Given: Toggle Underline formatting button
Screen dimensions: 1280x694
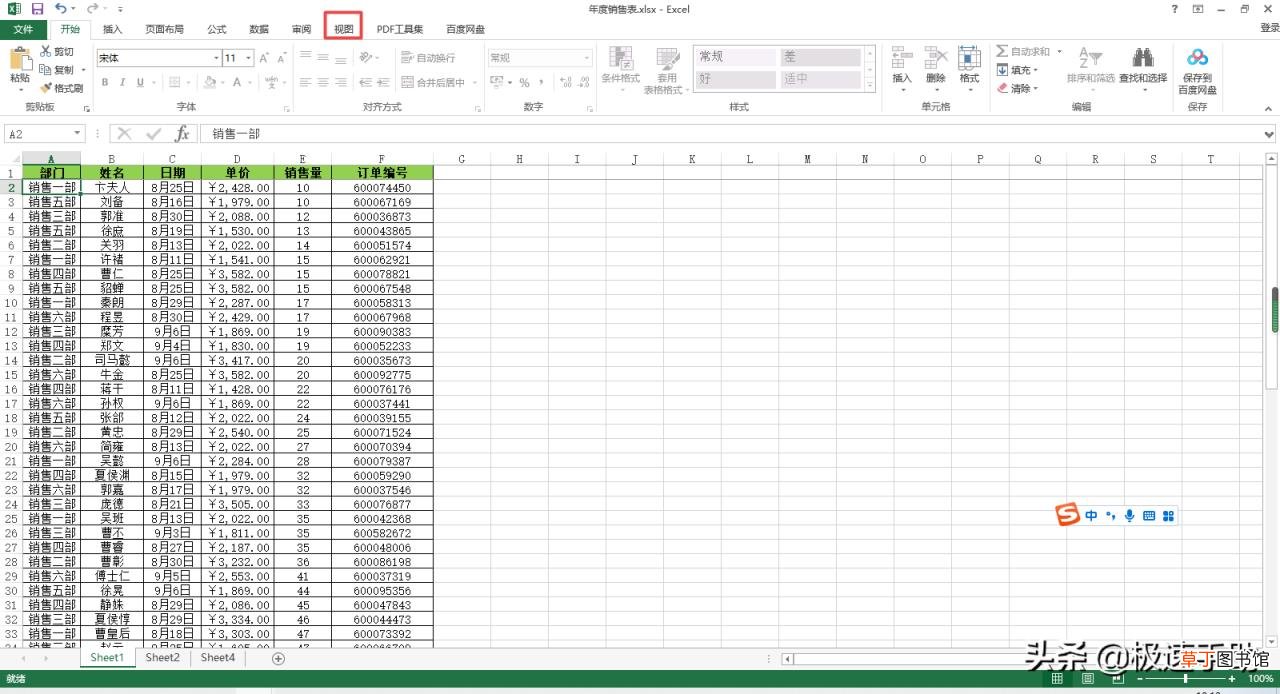Looking at the screenshot, I should 140,82.
